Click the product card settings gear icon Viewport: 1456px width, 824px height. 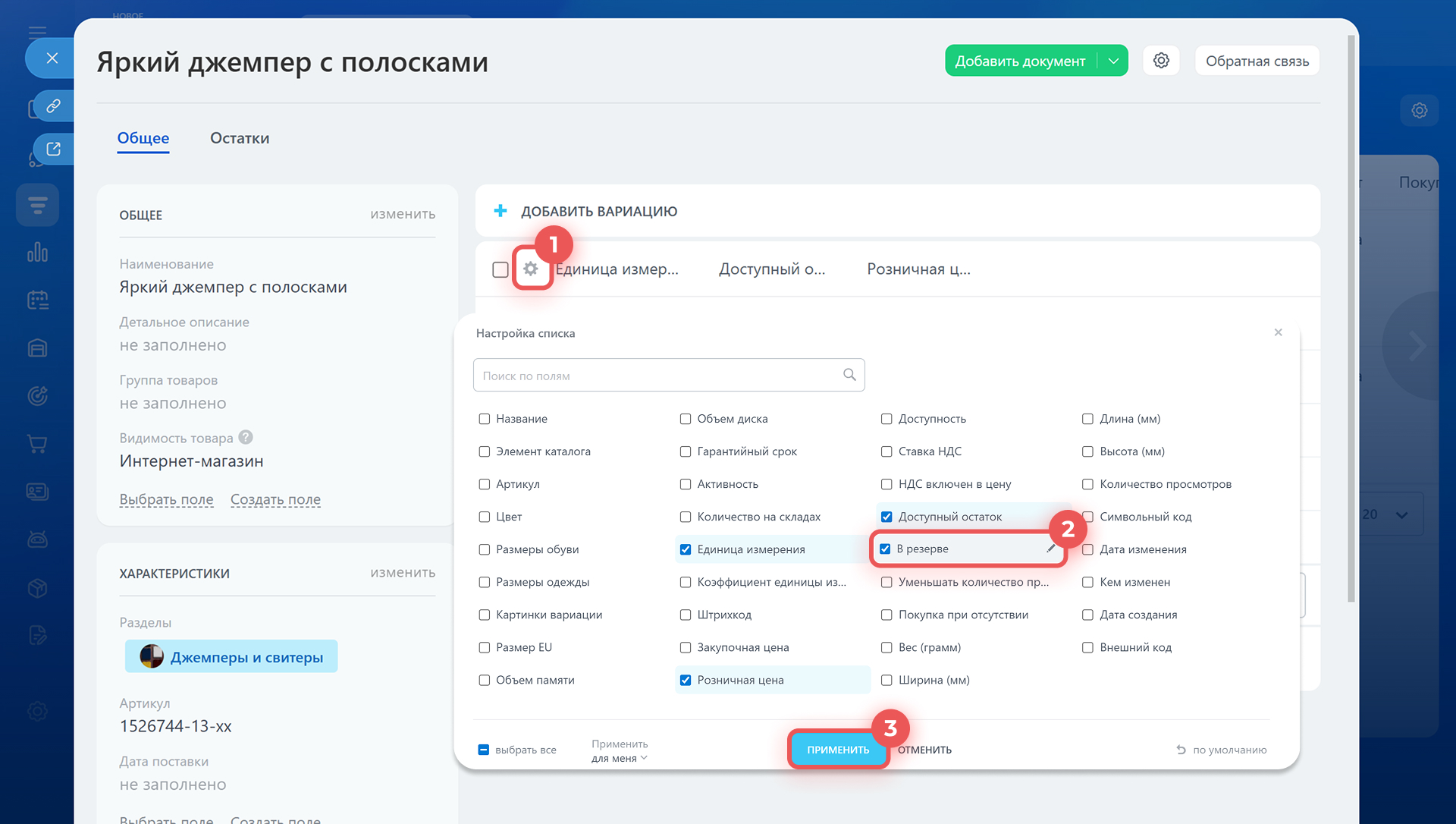pyautogui.click(x=1161, y=61)
